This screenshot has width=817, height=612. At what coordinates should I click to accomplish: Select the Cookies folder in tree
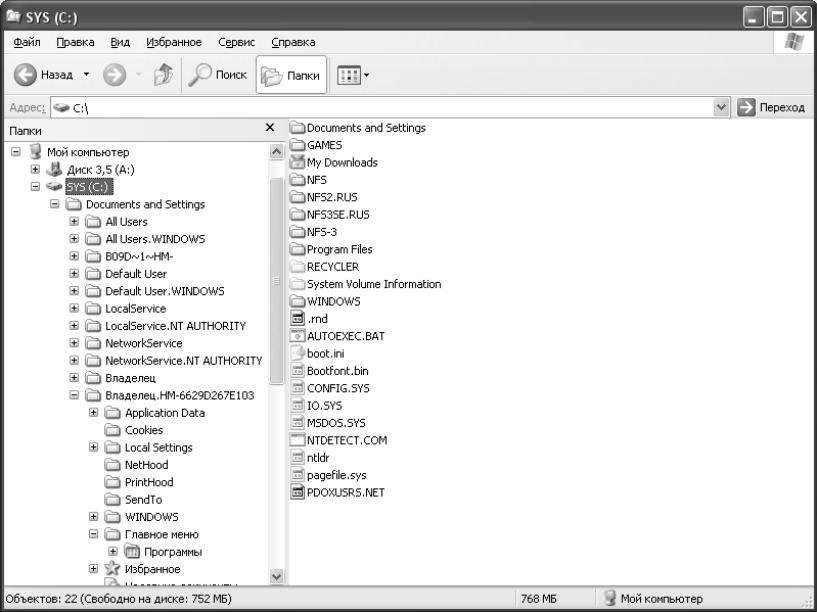coord(133,430)
